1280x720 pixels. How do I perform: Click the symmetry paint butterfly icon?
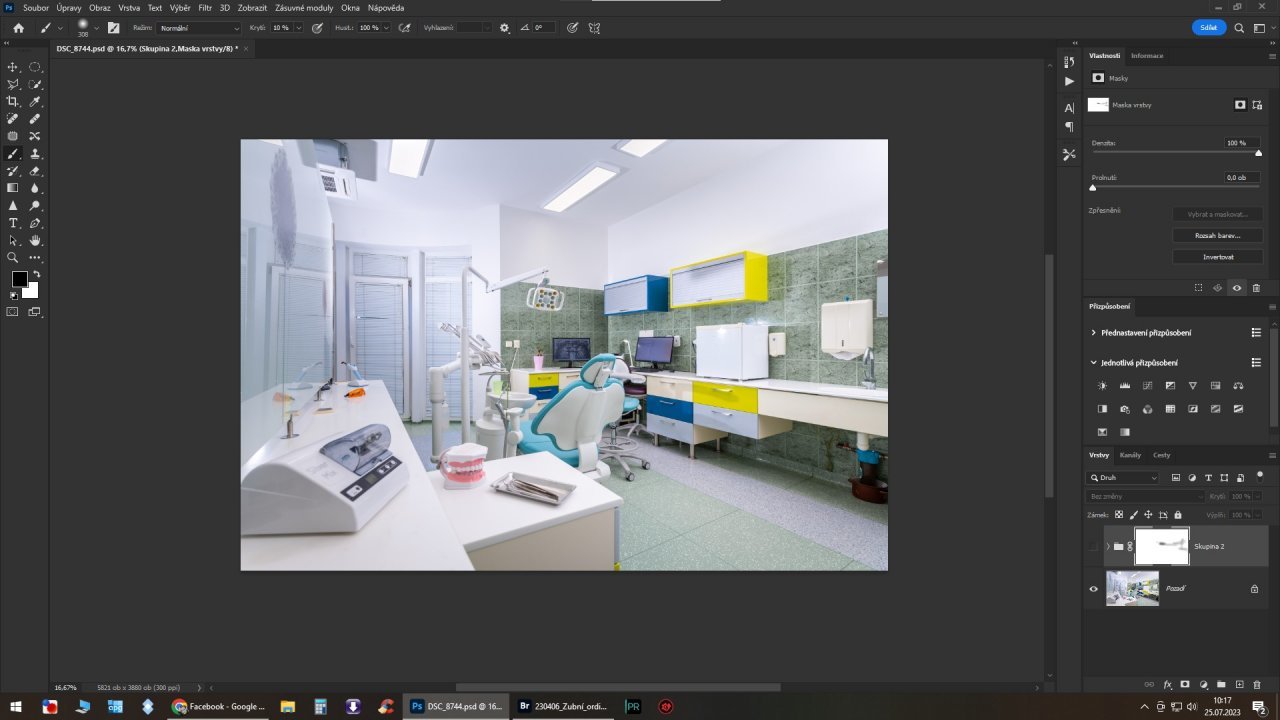(x=594, y=28)
